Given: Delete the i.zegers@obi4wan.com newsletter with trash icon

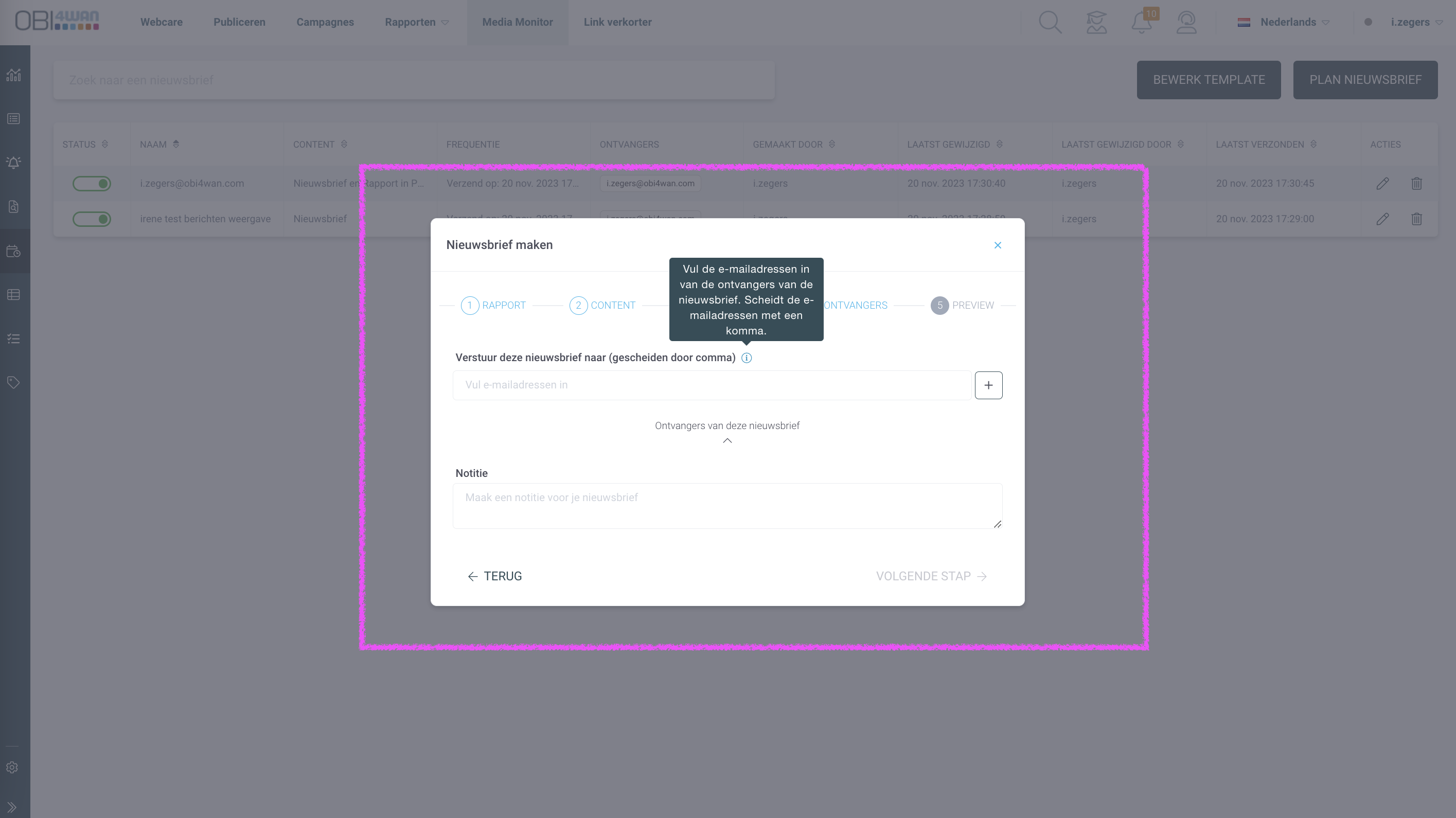Looking at the screenshot, I should pyautogui.click(x=1416, y=183).
